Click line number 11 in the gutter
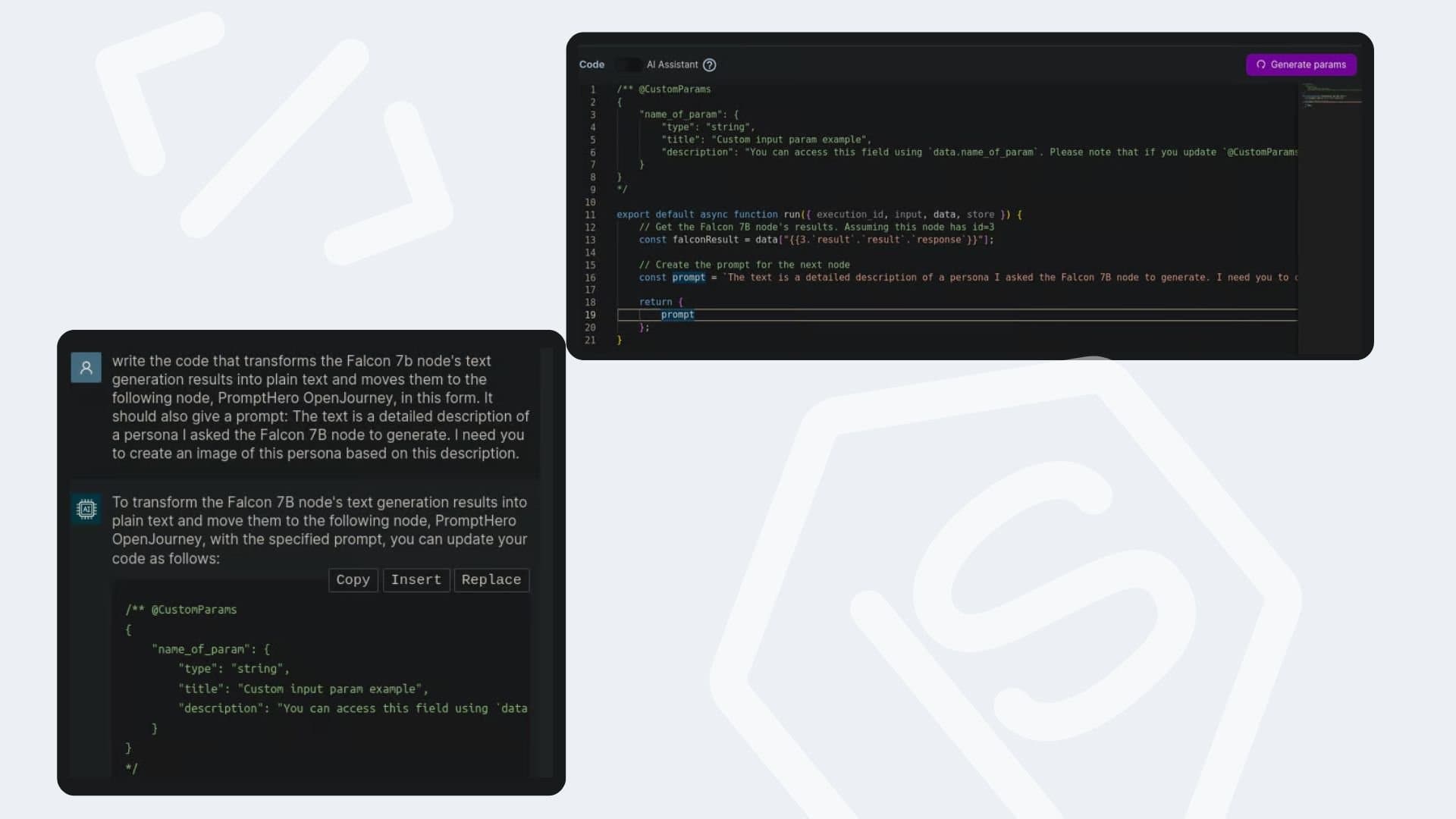 pyautogui.click(x=590, y=215)
